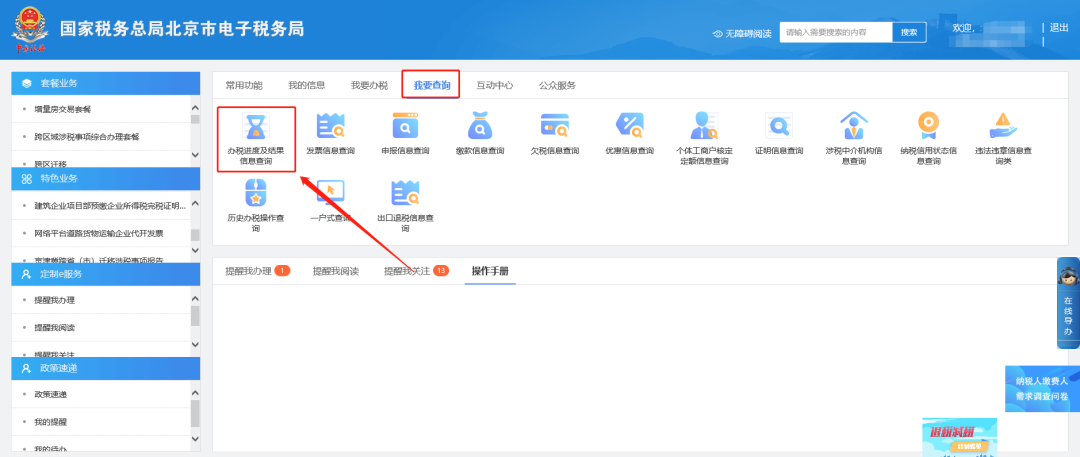Open 发票信息查询 invoice icon
1080x457 pixels.
tap(330, 125)
